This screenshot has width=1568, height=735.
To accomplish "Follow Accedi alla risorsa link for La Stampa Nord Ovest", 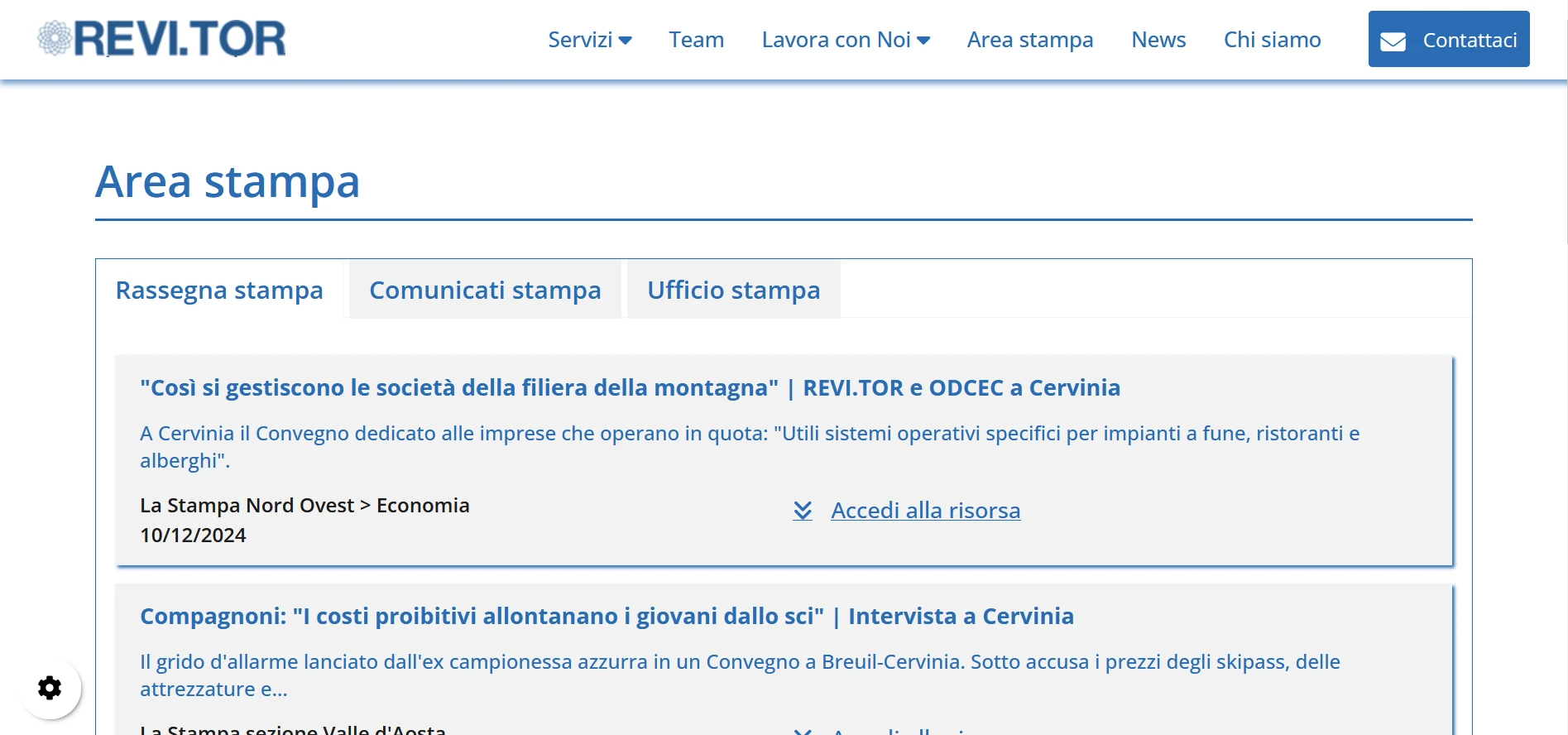I will point(925,511).
